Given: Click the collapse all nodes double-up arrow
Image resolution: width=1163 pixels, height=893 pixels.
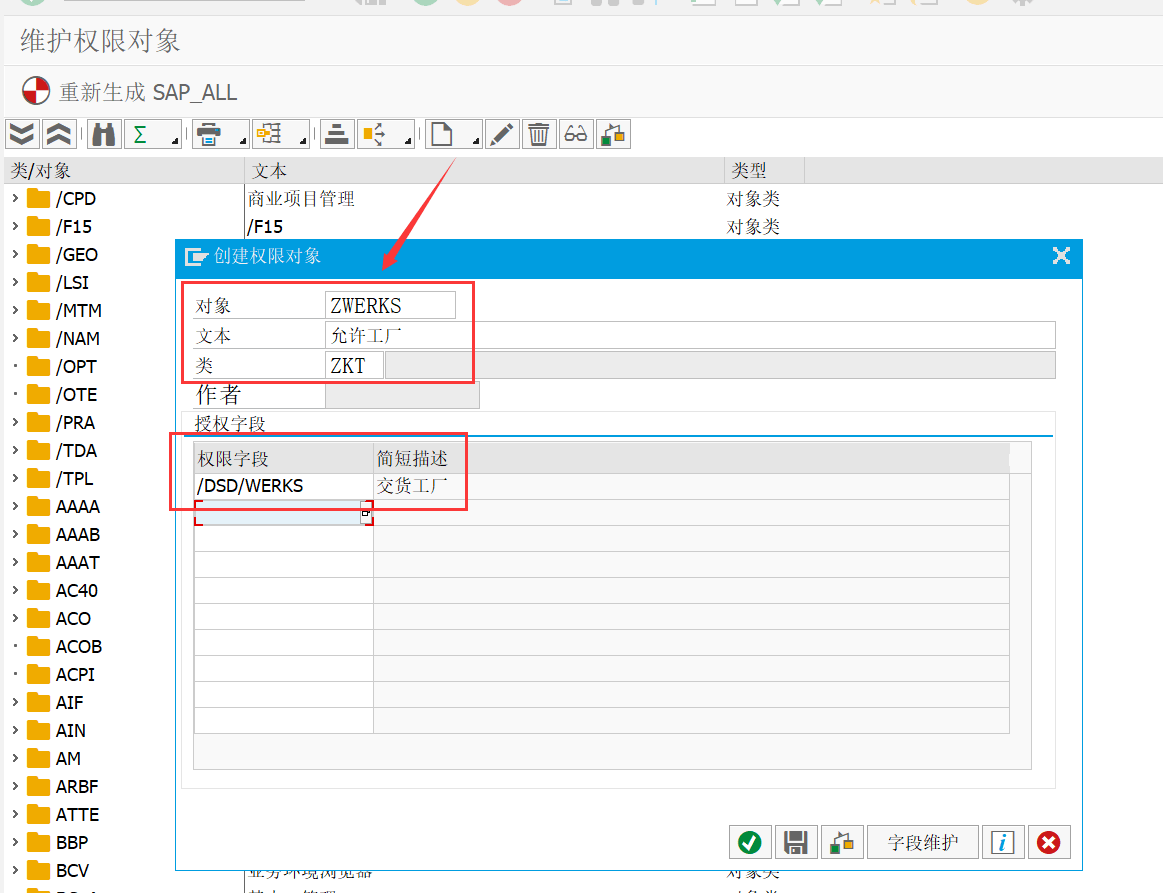Looking at the screenshot, I should coord(59,134).
